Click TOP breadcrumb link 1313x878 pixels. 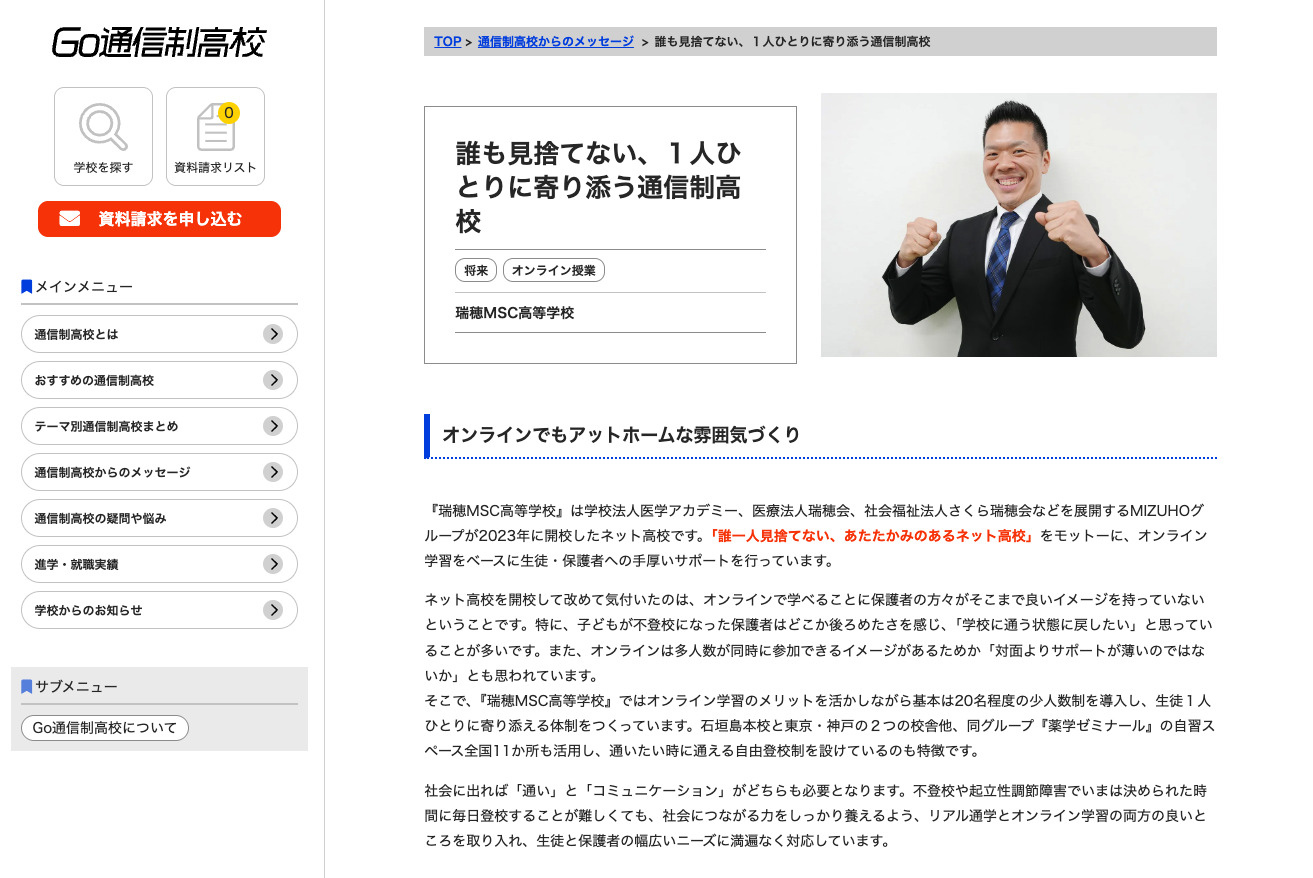point(447,42)
